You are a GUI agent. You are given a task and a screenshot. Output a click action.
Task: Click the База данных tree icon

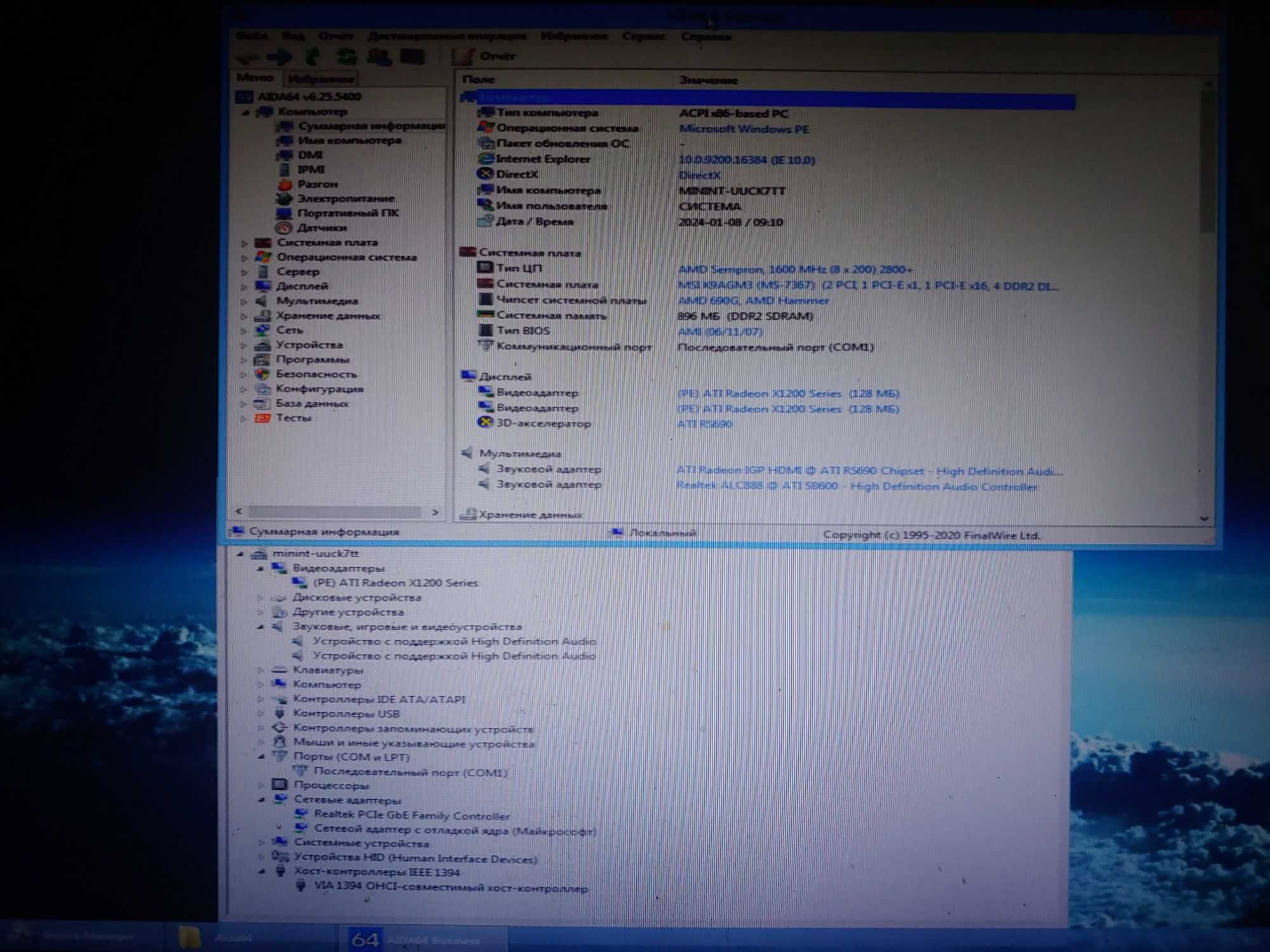pyautogui.click(x=262, y=404)
